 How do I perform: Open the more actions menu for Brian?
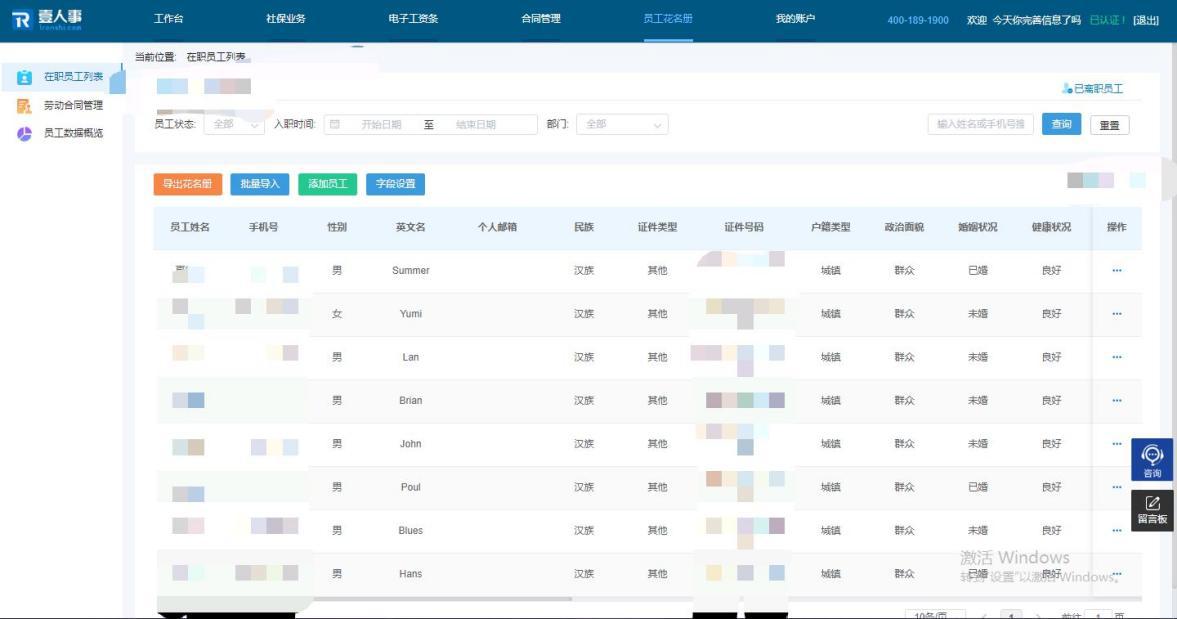(1116, 401)
